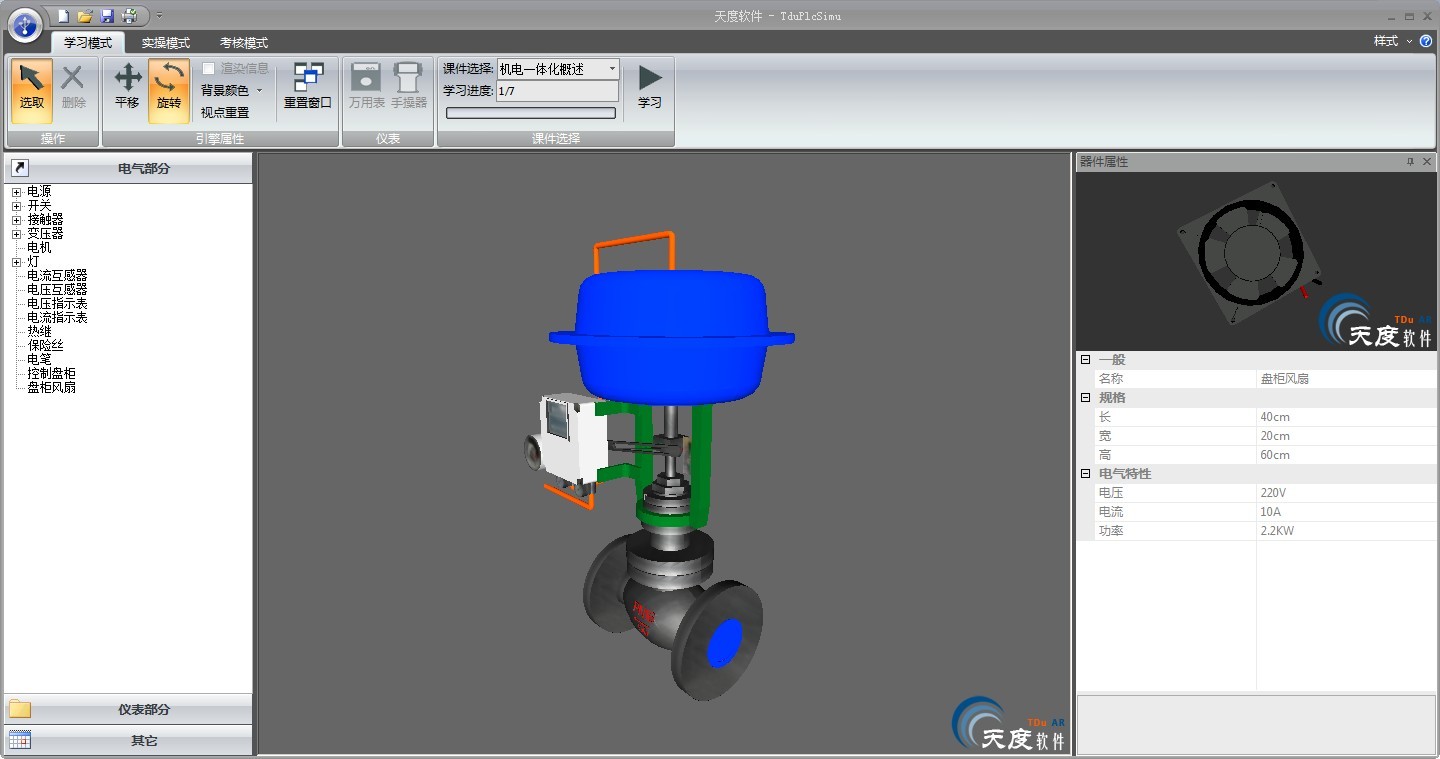This screenshot has width=1440, height=759.
Task: Click the fan preview thumbnail in 器件属性
Action: (1256, 261)
